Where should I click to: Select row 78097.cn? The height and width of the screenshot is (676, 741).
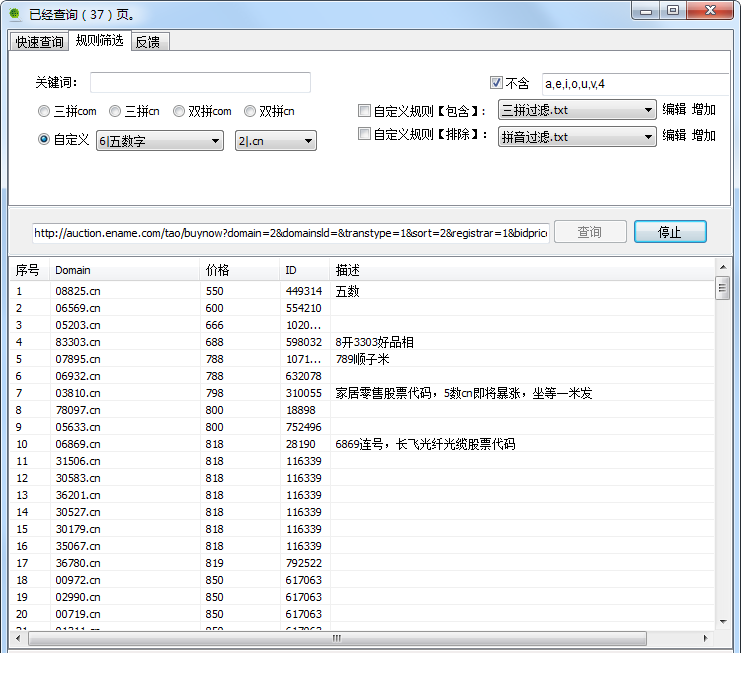point(362,410)
